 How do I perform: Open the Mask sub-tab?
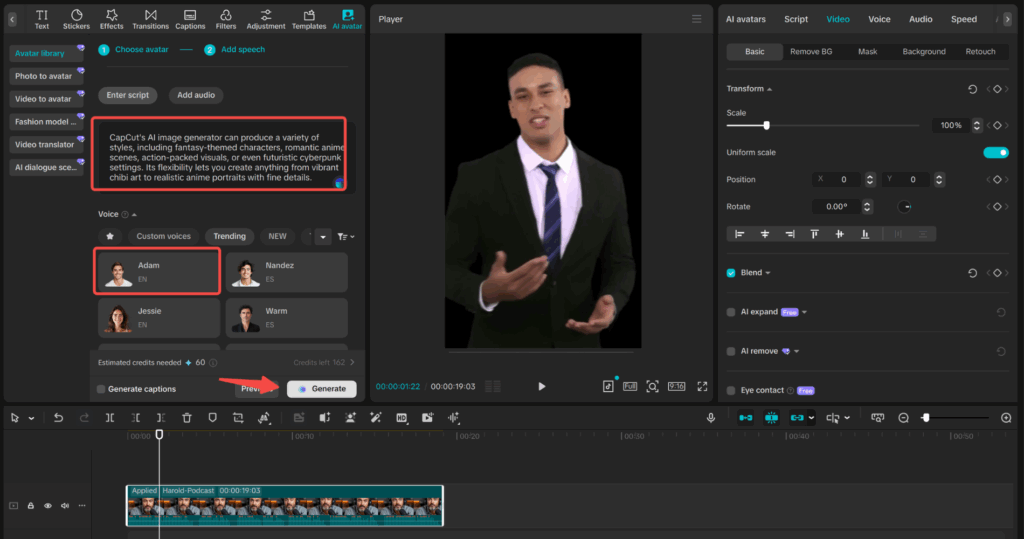tap(867, 52)
